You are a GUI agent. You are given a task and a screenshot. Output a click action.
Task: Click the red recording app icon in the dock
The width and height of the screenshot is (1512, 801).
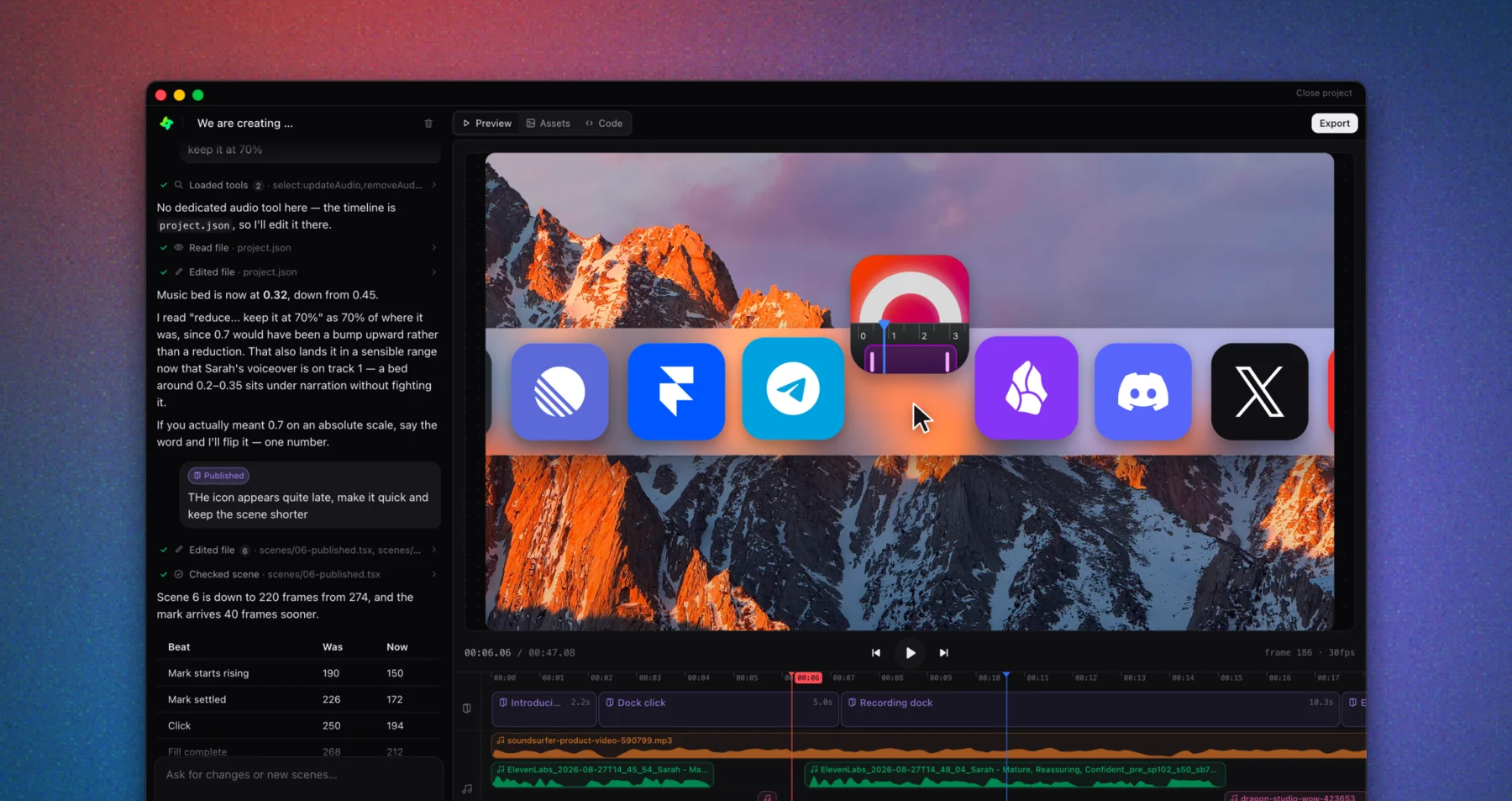point(910,314)
